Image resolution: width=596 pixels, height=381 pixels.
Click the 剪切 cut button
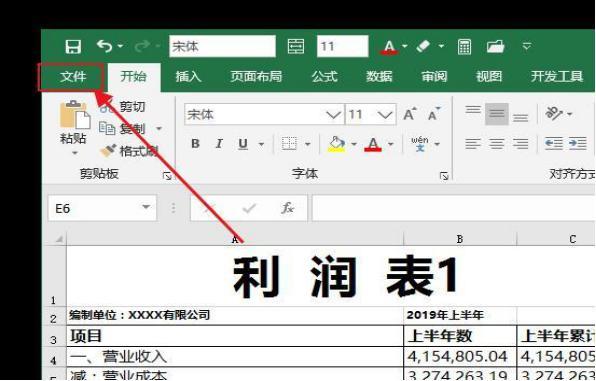pyautogui.click(x=123, y=107)
